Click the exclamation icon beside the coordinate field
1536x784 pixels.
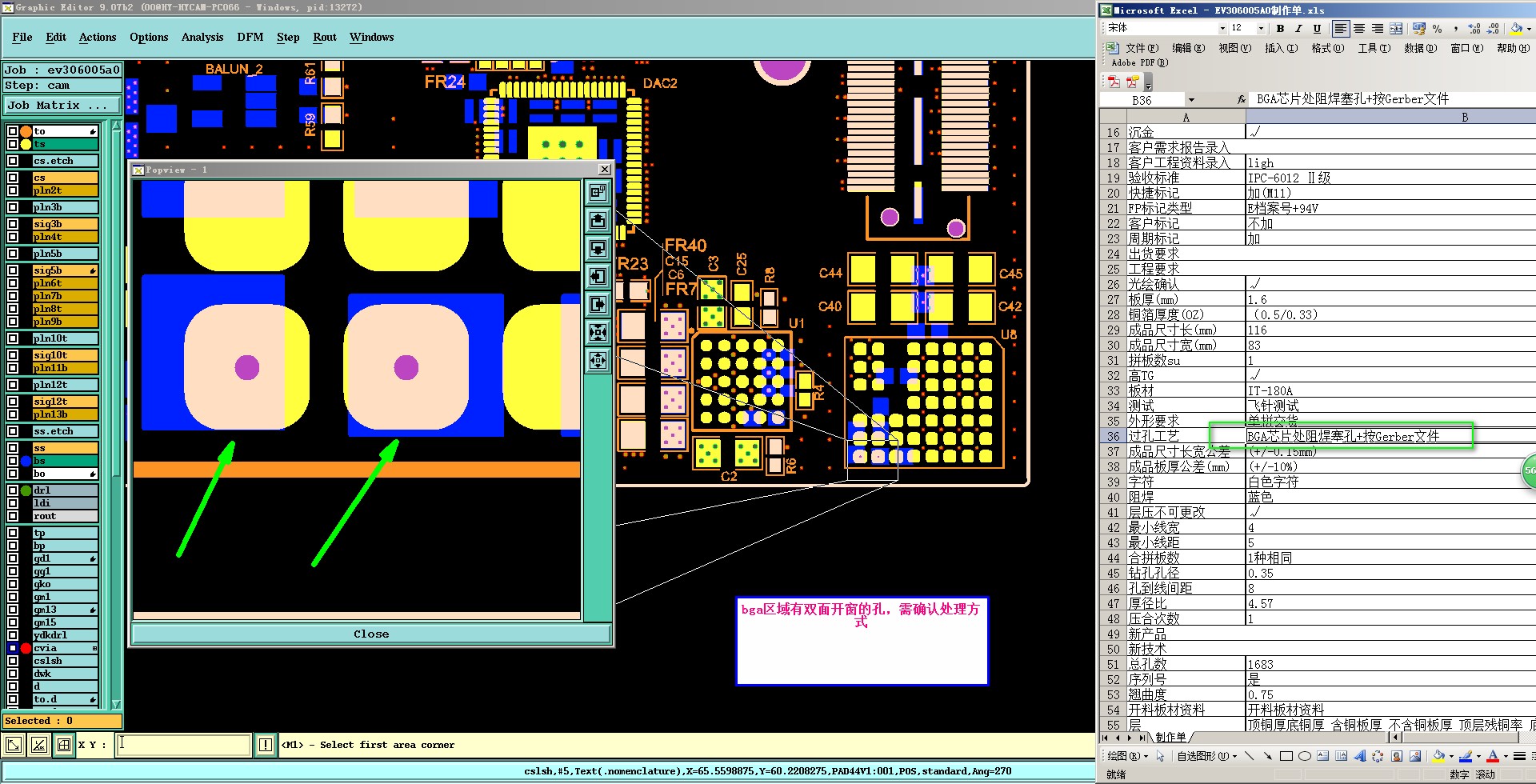pyautogui.click(x=266, y=745)
